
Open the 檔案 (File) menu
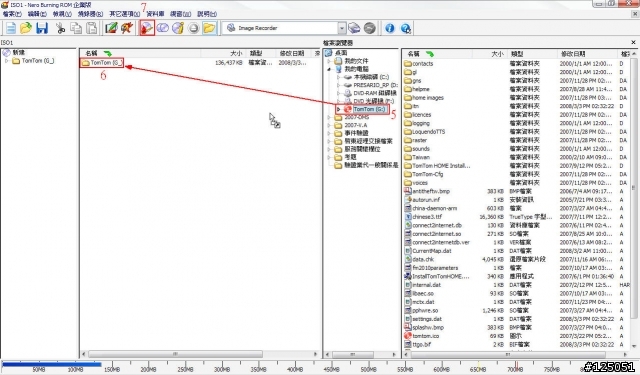click(12, 14)
